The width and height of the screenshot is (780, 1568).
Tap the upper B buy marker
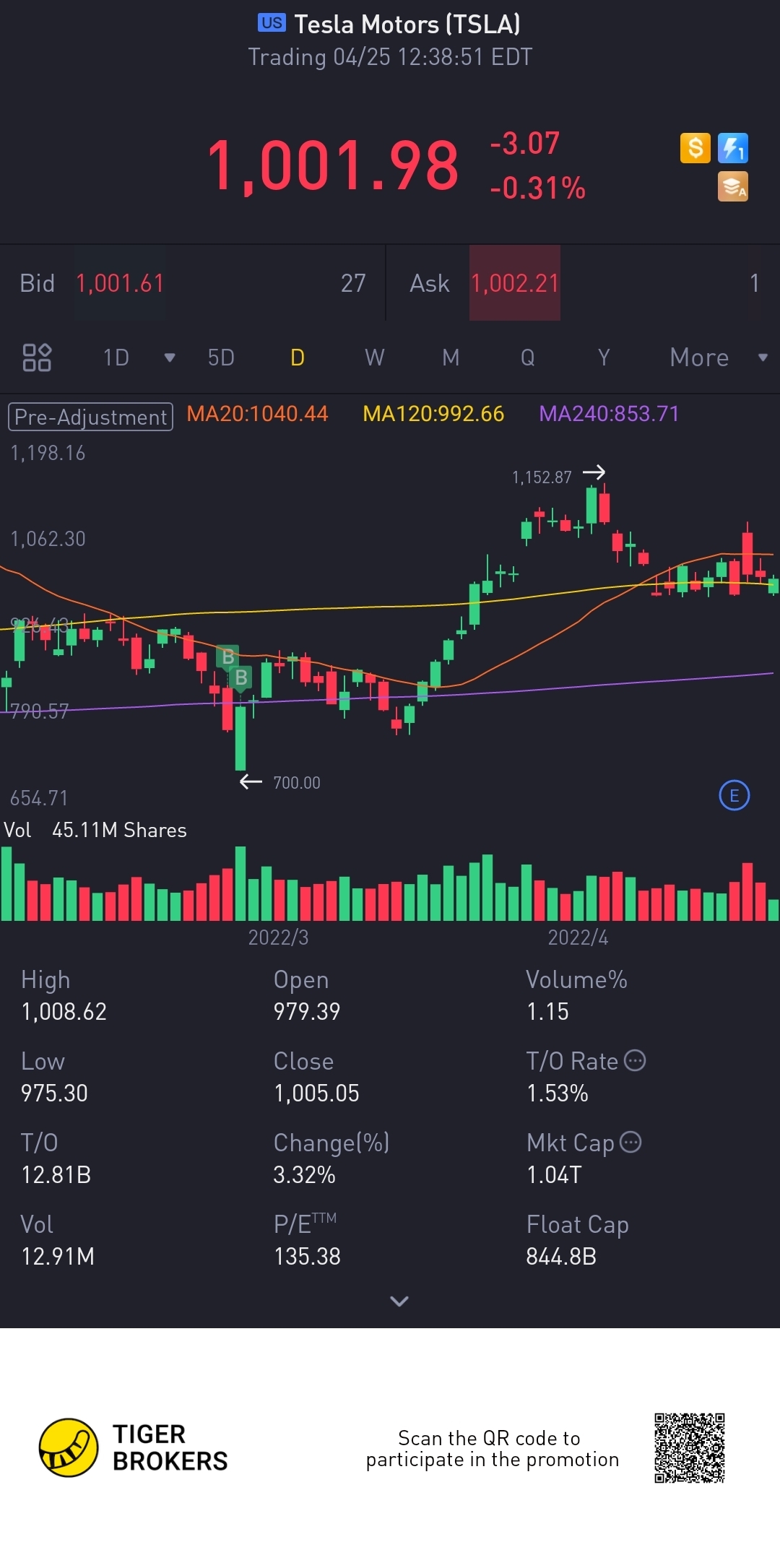pyautogui.click(x=227, y=657)
